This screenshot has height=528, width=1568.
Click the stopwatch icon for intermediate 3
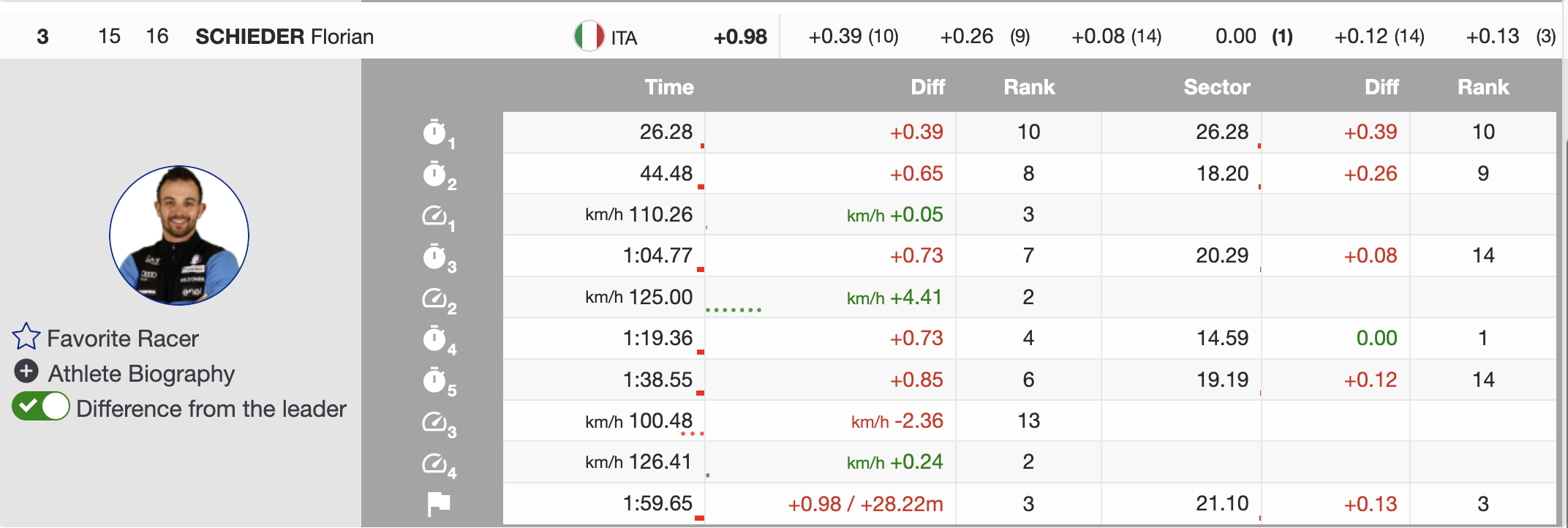(436, 257)
